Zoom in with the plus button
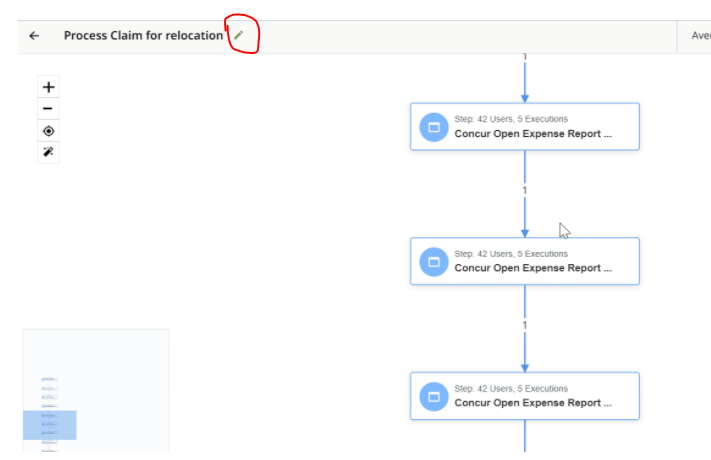The width and height of the screenshot is (711, 460). click(49, 87)
